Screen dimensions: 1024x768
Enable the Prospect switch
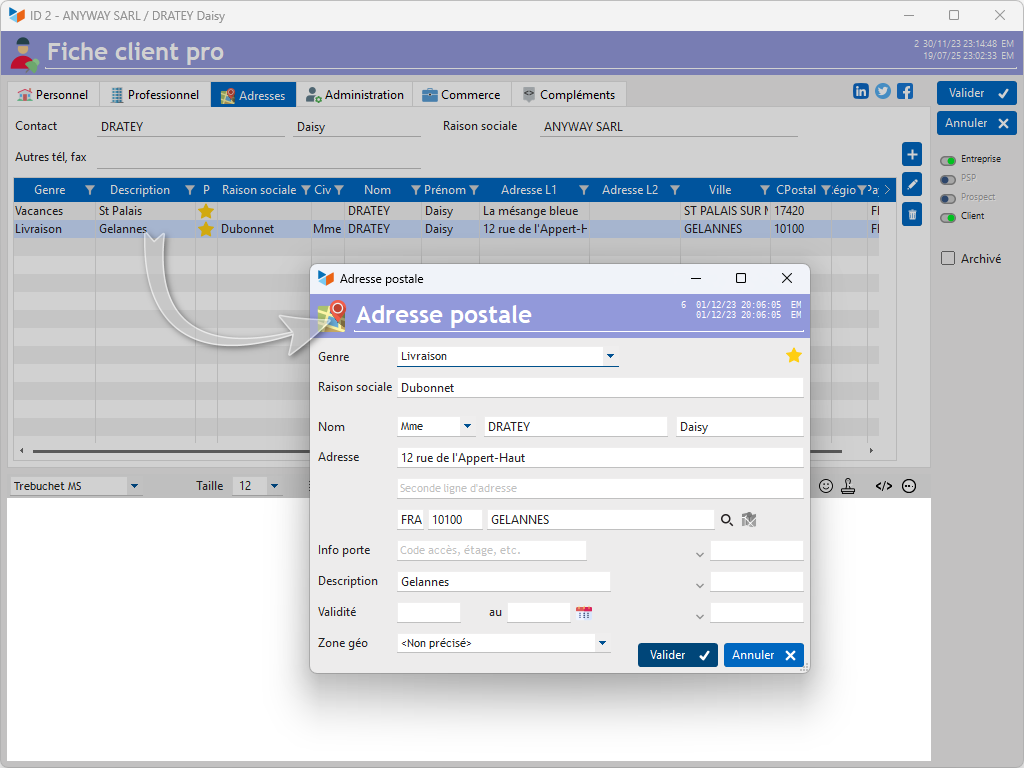click(948, 198)
